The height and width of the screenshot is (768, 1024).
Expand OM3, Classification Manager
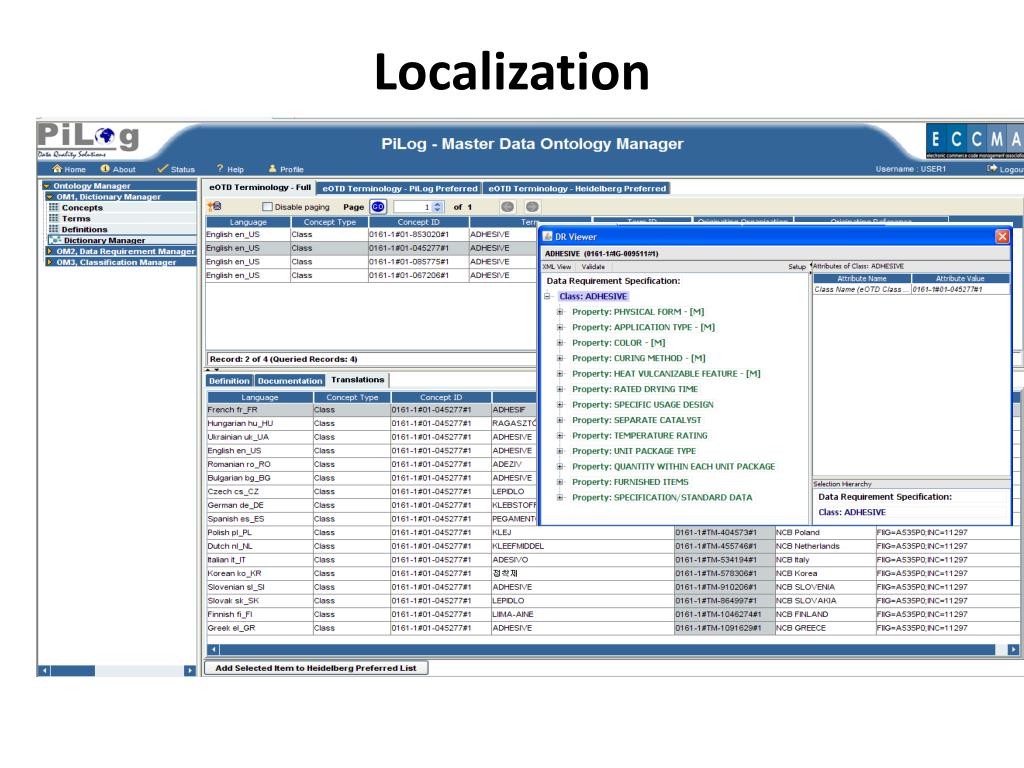tap(50, 262)
